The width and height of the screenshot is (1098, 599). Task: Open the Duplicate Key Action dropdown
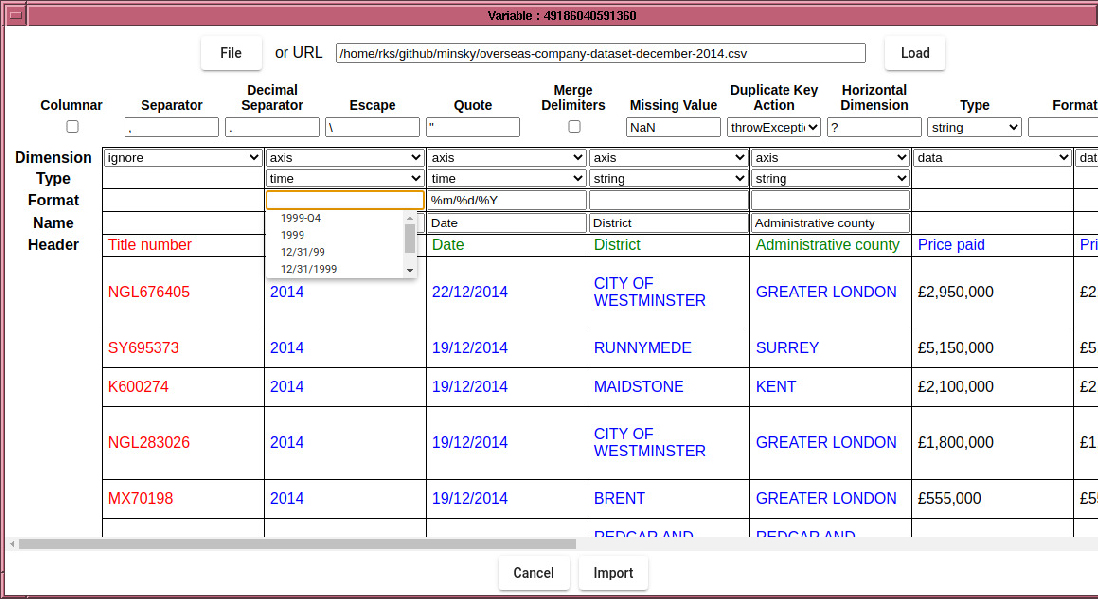pyautogui.click(x=774, y=128)
